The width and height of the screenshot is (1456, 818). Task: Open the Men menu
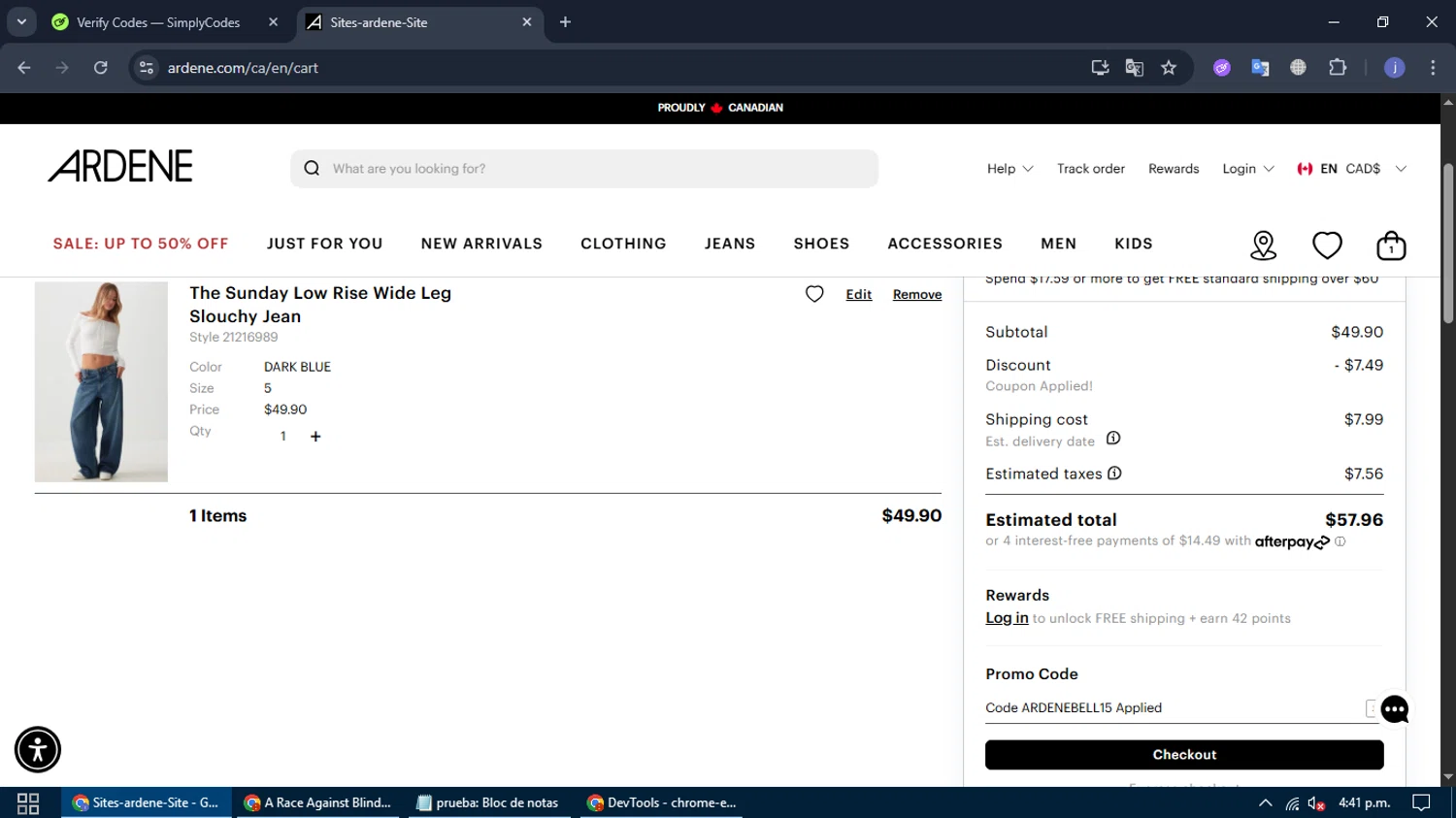click(1059, 244)
